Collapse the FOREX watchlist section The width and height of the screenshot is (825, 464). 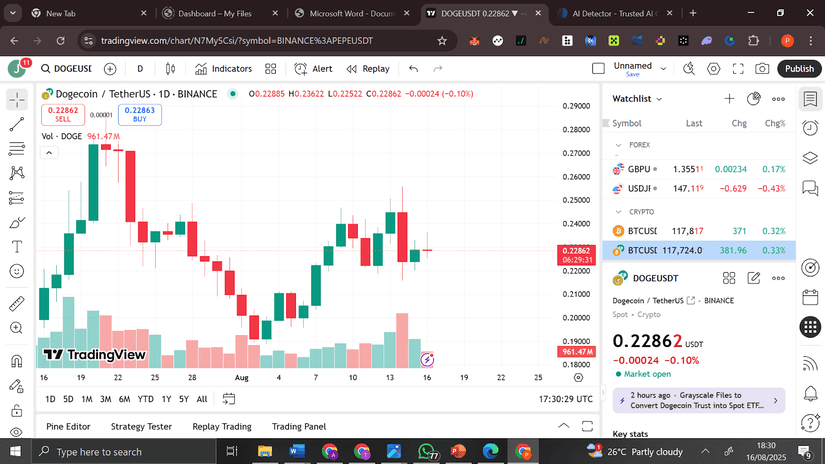618,145
